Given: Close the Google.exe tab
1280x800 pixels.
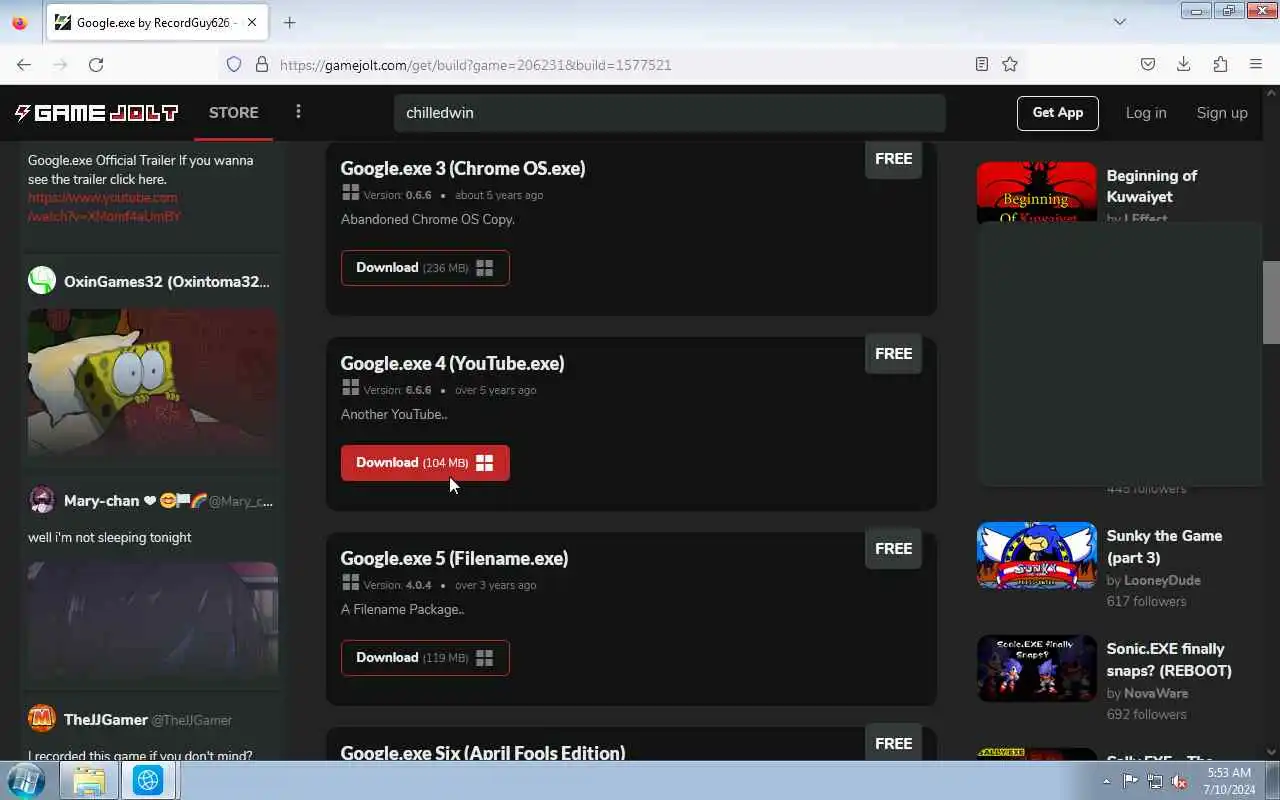Looking at the screenshot, I should pos(250,22).
